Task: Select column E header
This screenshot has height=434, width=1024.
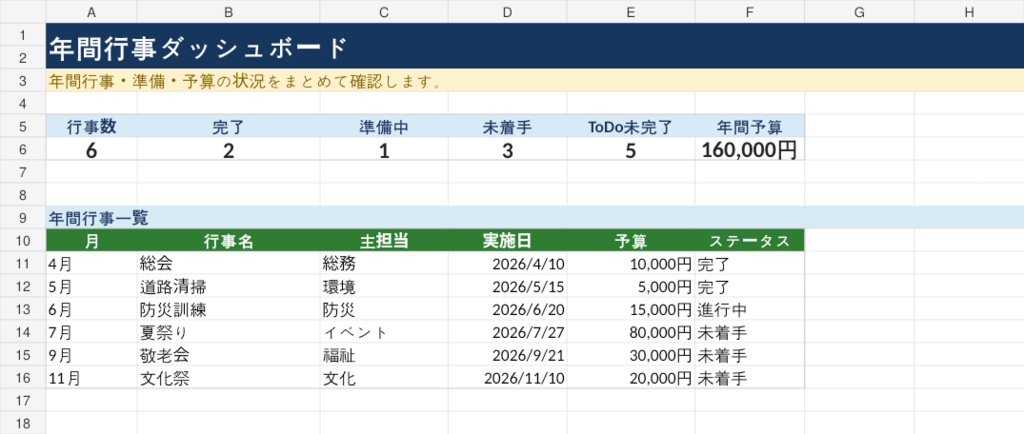Action: click(631, 11)
